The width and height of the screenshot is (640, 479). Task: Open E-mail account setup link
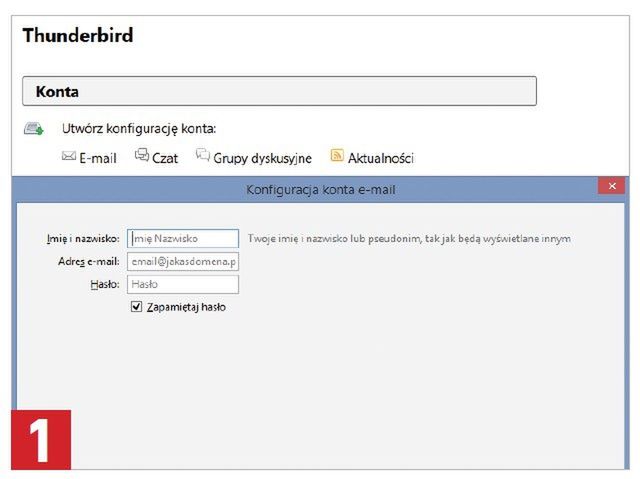(98, 158)
